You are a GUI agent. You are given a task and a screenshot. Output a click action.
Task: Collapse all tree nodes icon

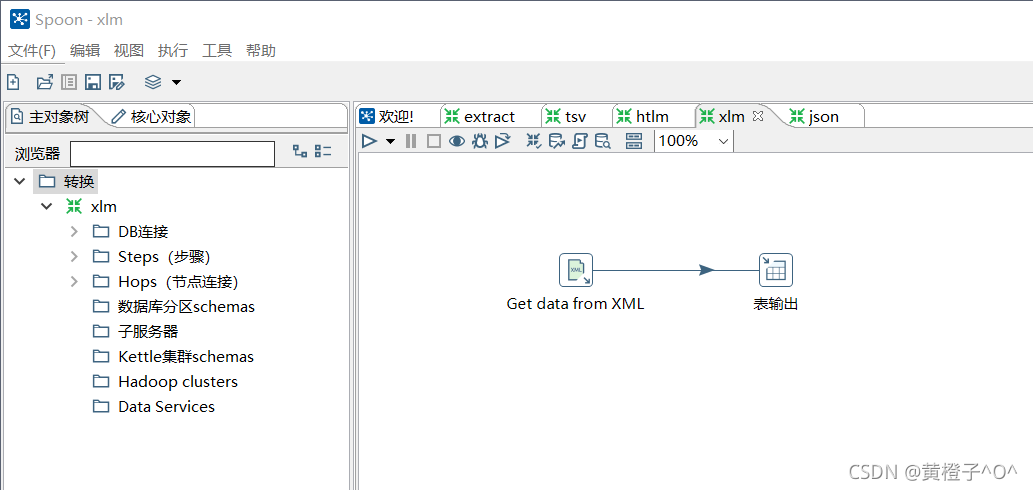(x=323, y=151)
